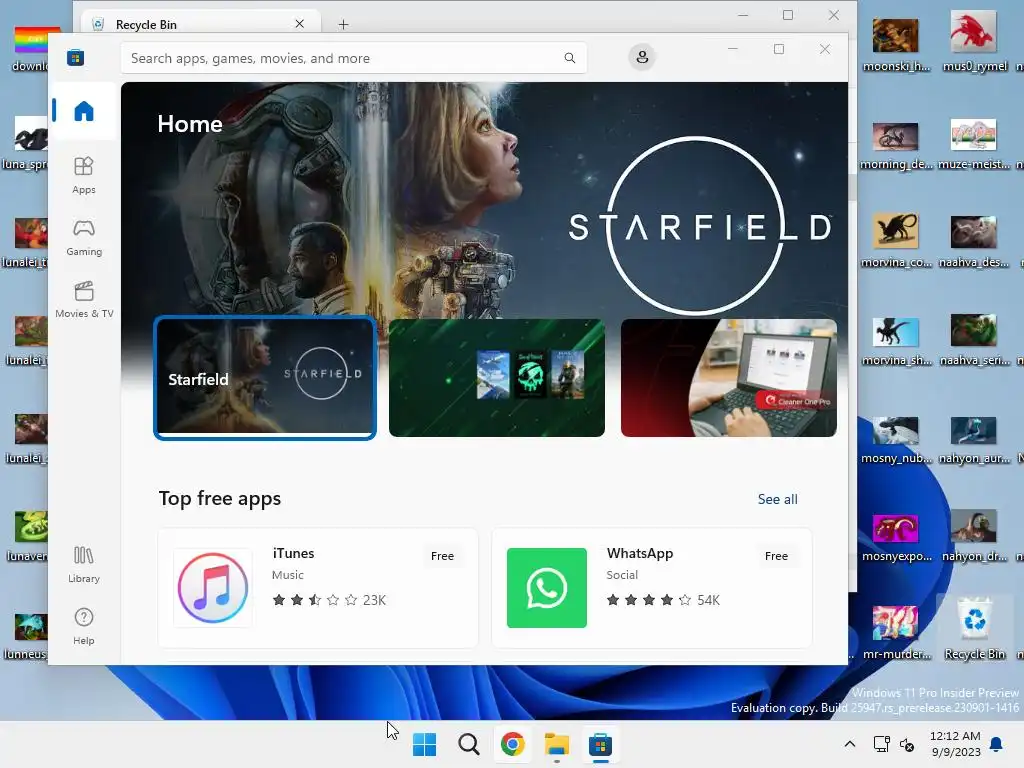Click the Free button for iTunes
Image resolution: width=1024 pixels, height=768 pixels.
click(x=442, y=556)
